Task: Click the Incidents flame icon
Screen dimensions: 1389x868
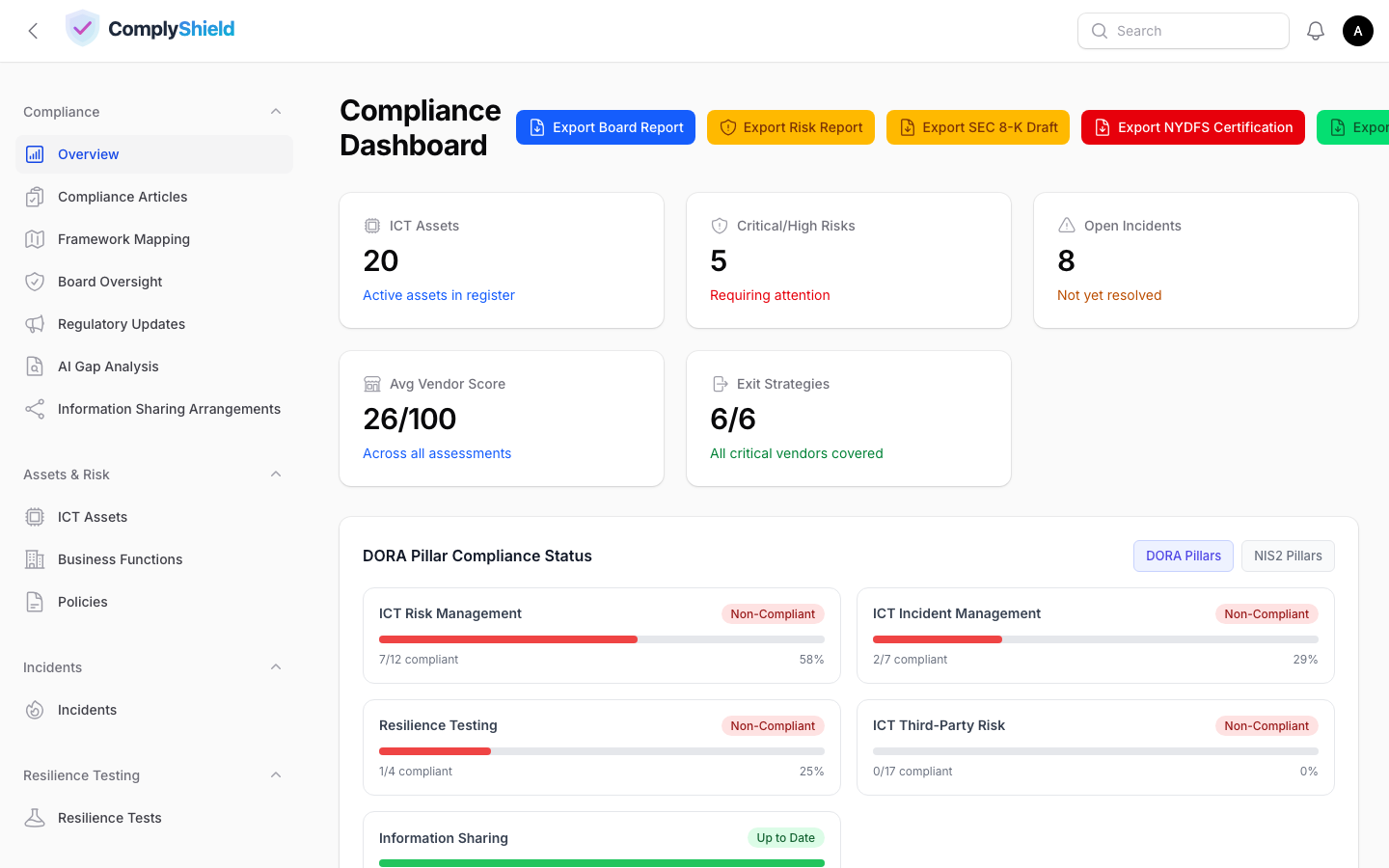Action: (x=35, y=710)
